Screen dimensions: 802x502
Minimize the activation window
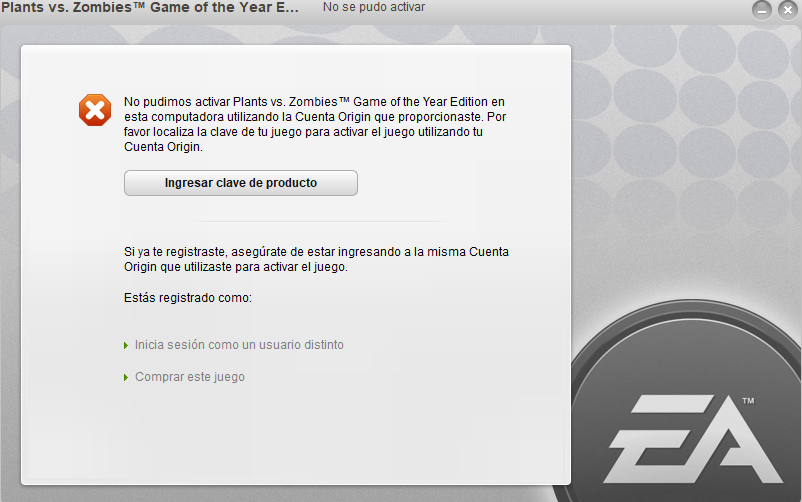[x=762, y=10]
